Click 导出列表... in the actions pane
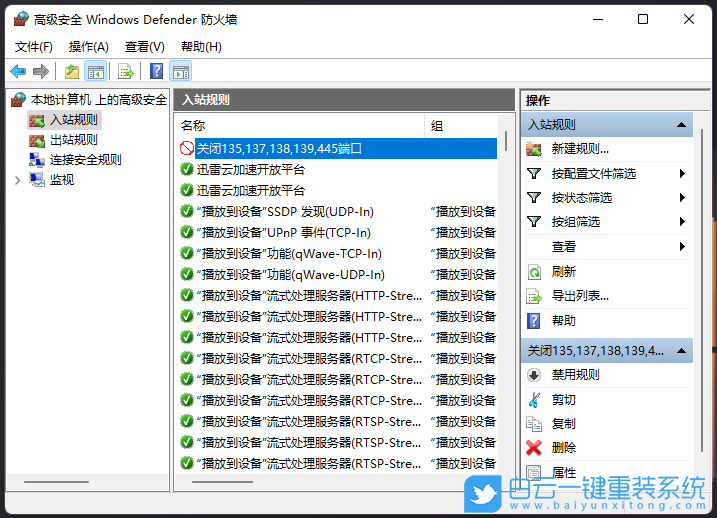 [580, 296]
